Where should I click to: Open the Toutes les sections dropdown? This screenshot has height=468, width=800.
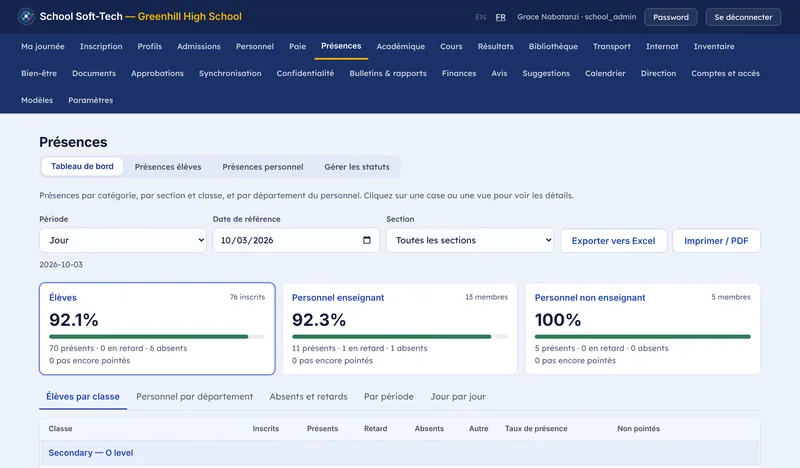pyautogui.click(x=470, y=240)
